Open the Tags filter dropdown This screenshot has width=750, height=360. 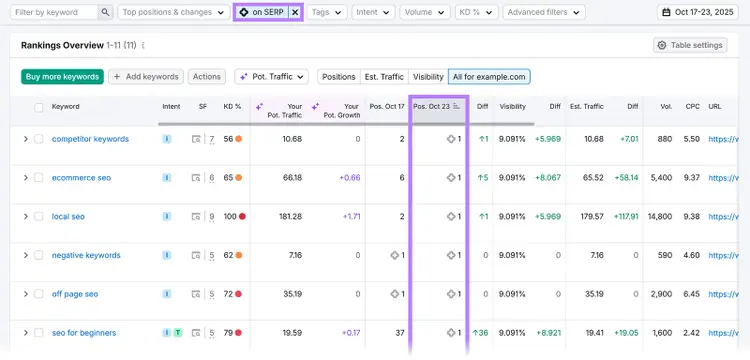(x=327, y=12)
